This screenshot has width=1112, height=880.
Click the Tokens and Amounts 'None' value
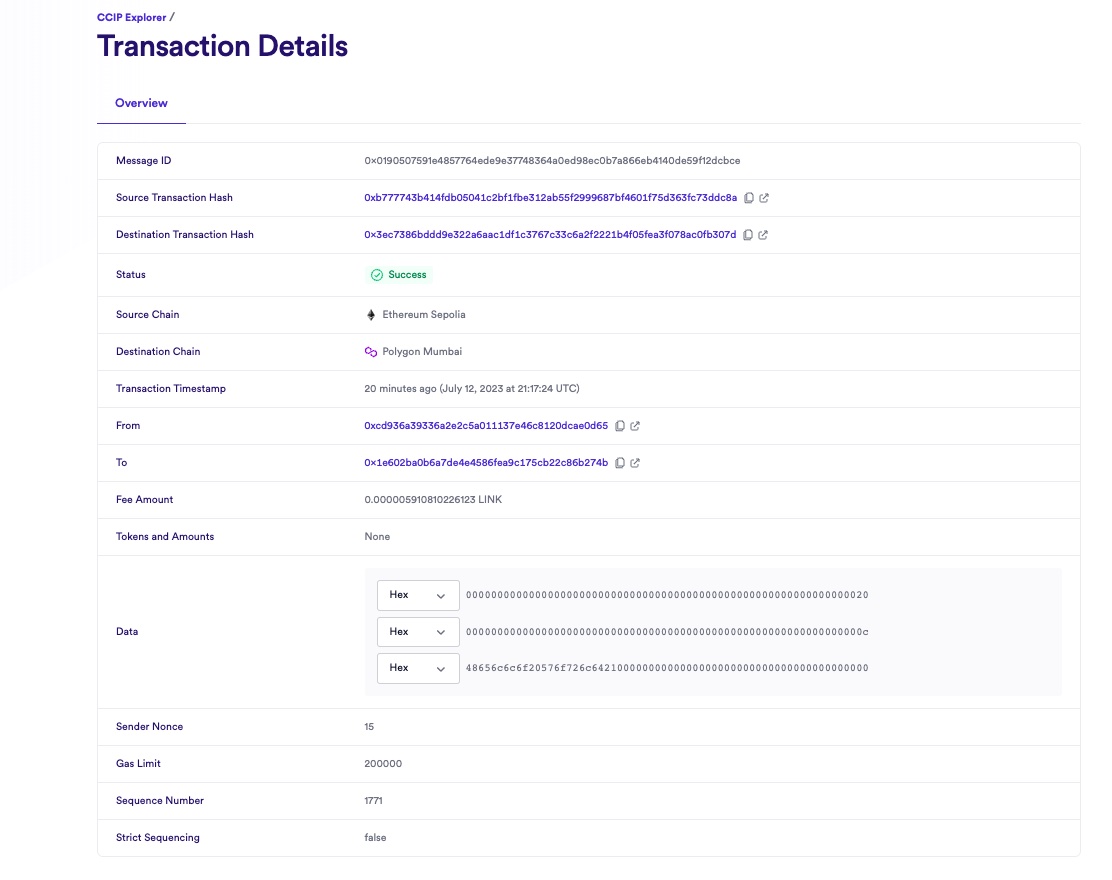tap(377, 537)
